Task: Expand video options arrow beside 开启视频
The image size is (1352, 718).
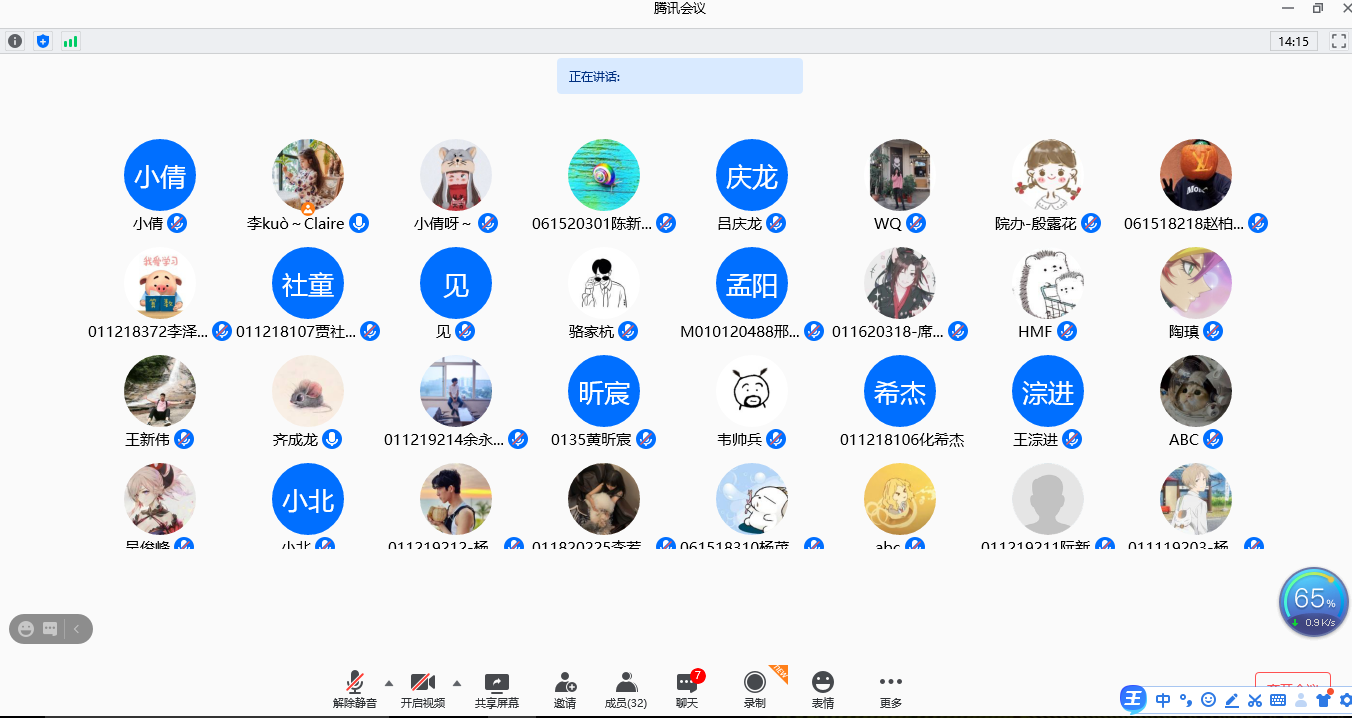Action: [457, 683]
